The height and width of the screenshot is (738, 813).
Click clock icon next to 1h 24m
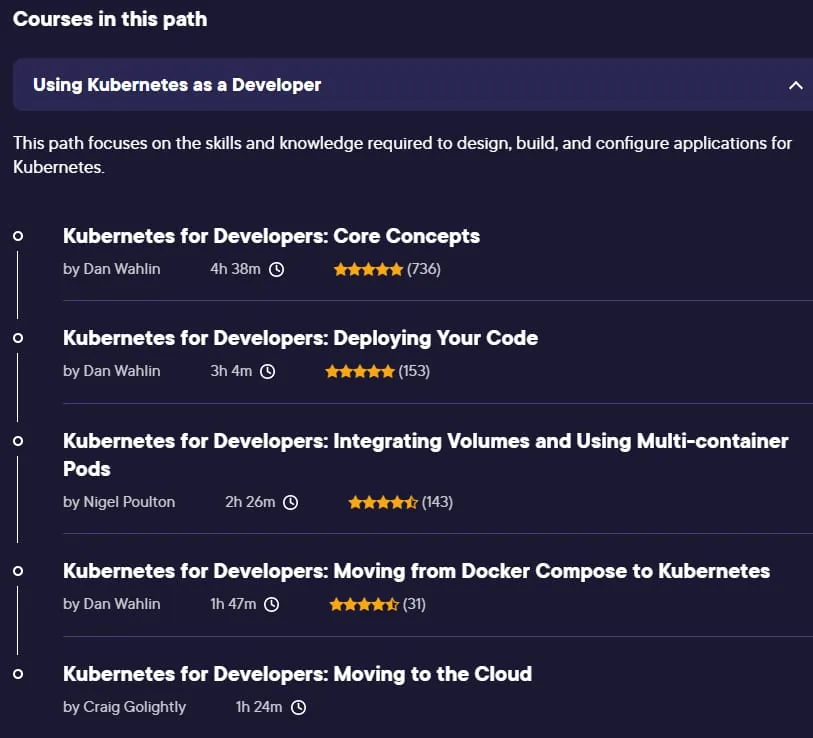tap(299, 707)
